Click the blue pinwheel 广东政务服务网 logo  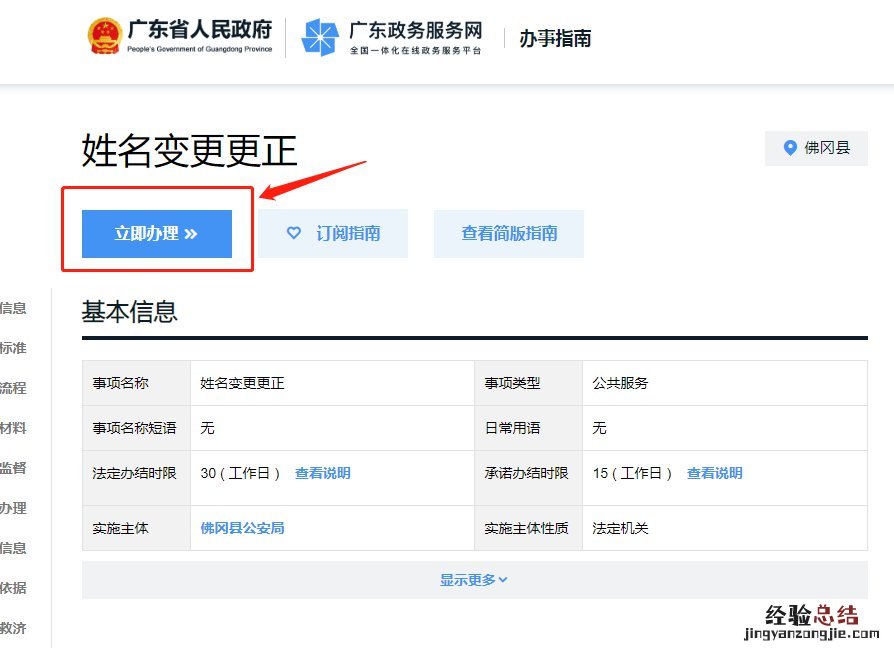tap(320, 37)
